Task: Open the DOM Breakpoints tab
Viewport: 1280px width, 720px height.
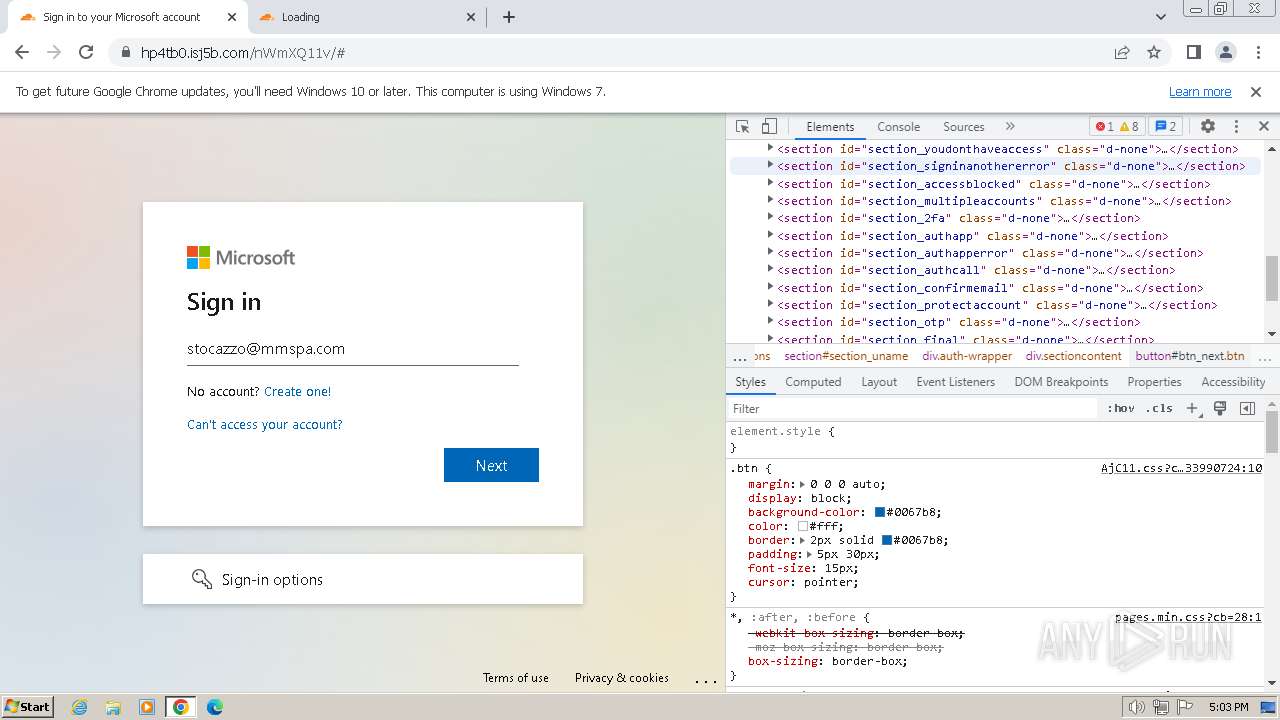Action: pos(1061,382)
